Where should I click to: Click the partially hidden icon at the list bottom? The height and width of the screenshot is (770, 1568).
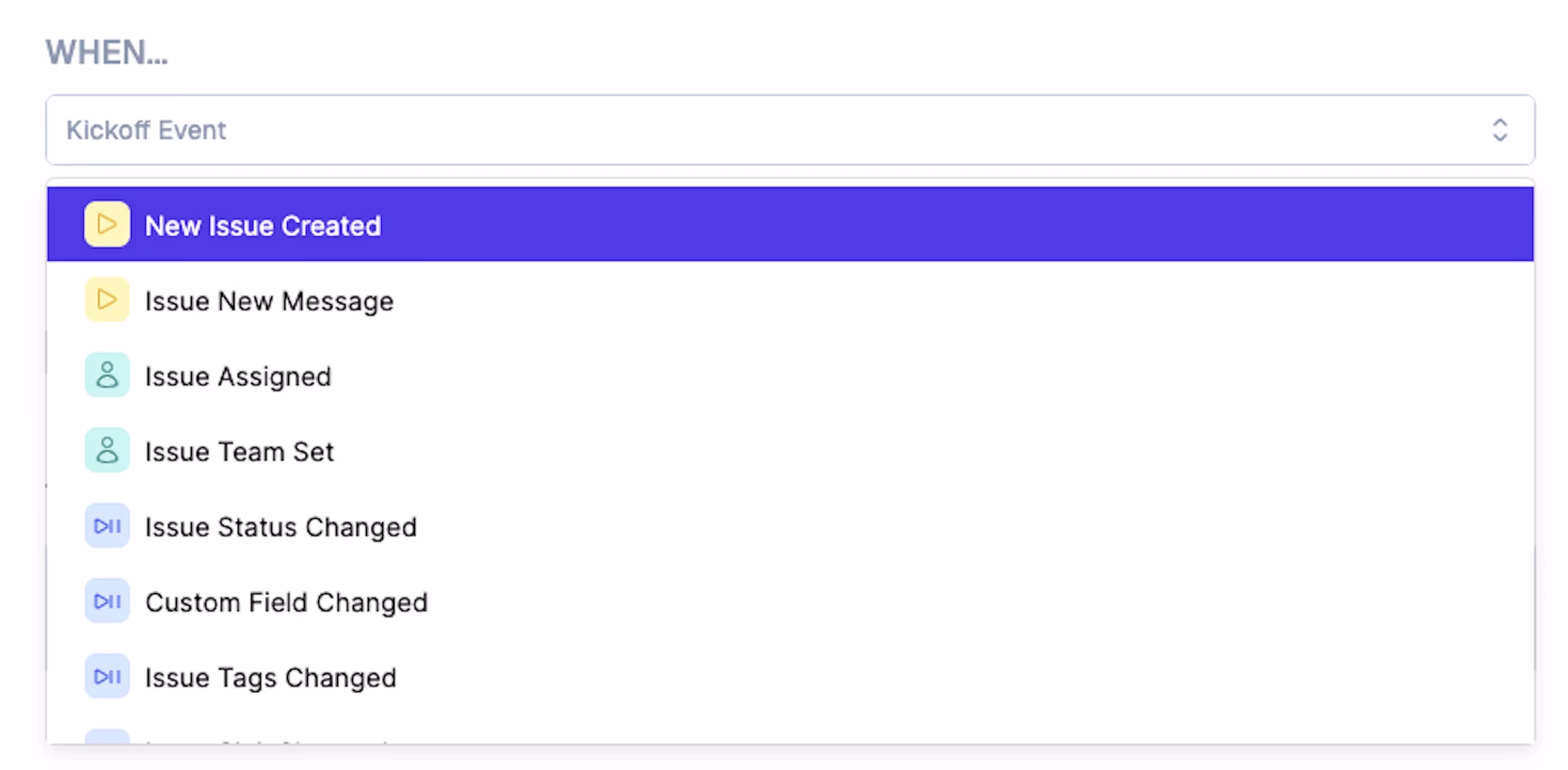point(107,736)
